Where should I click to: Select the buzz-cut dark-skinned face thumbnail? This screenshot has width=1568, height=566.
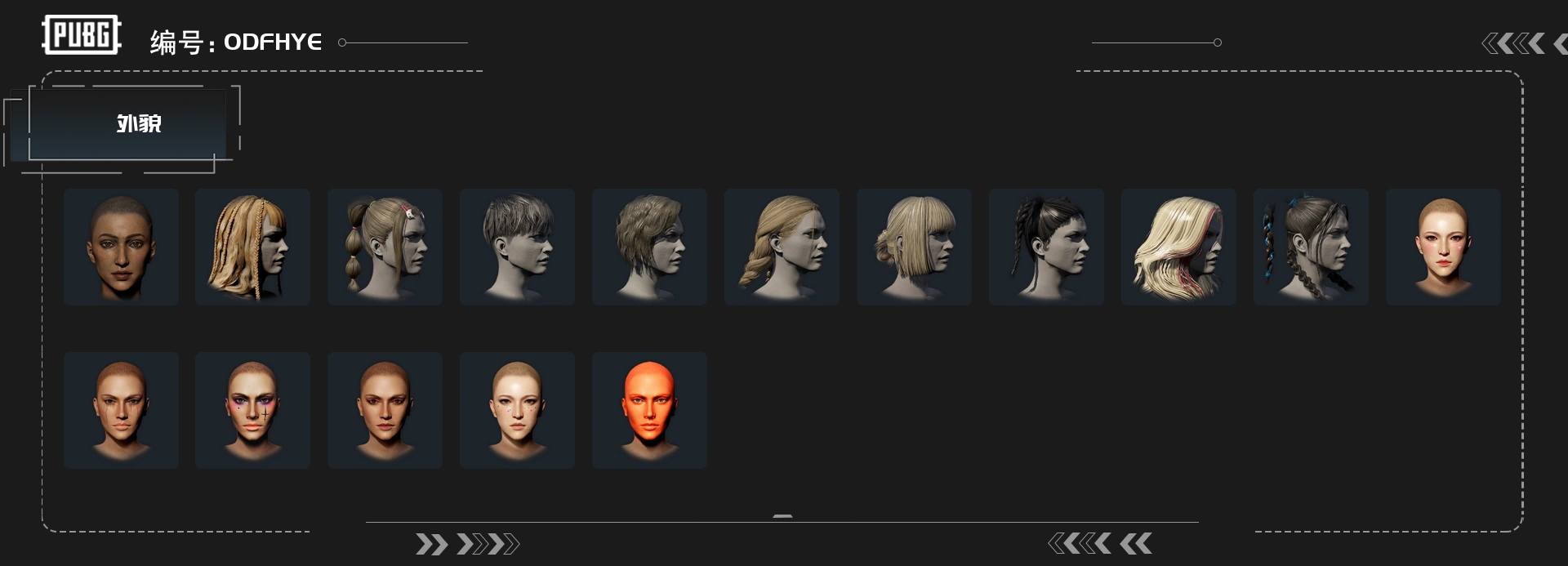(121, 247)
